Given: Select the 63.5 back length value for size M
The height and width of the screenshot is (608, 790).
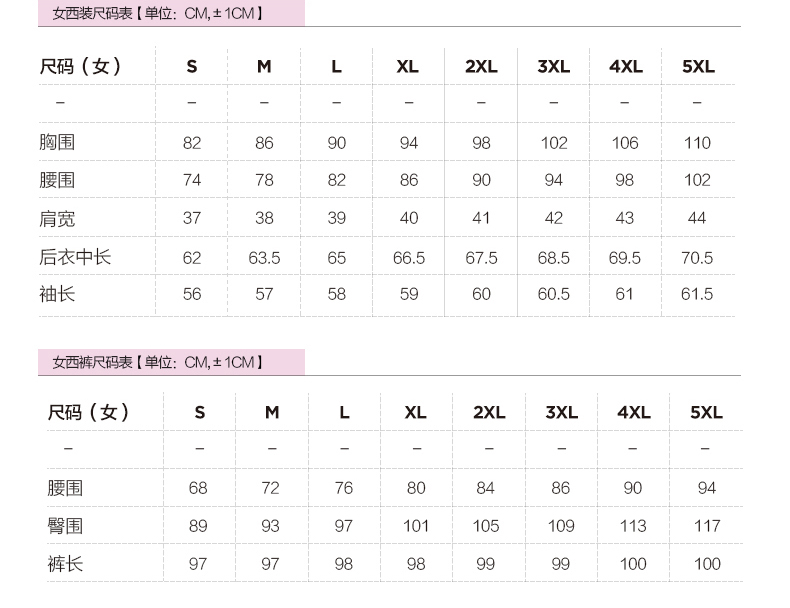Looking at the screenshot, I should click(264, 258).
